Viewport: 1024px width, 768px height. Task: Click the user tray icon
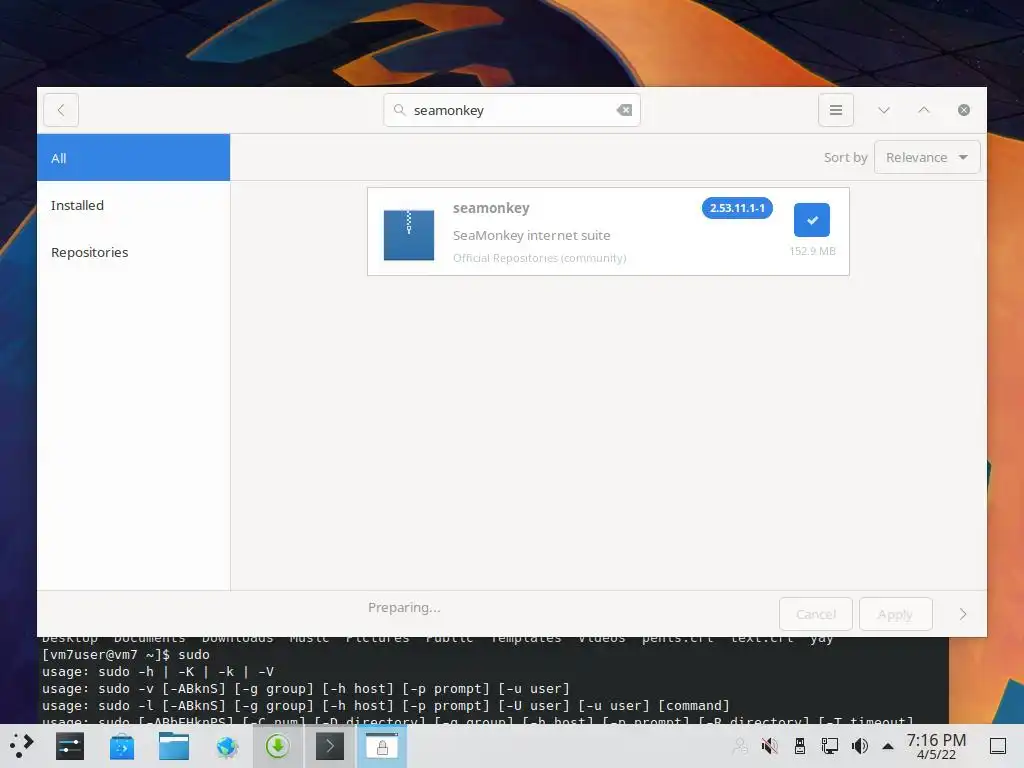click(x=740, y=746)
